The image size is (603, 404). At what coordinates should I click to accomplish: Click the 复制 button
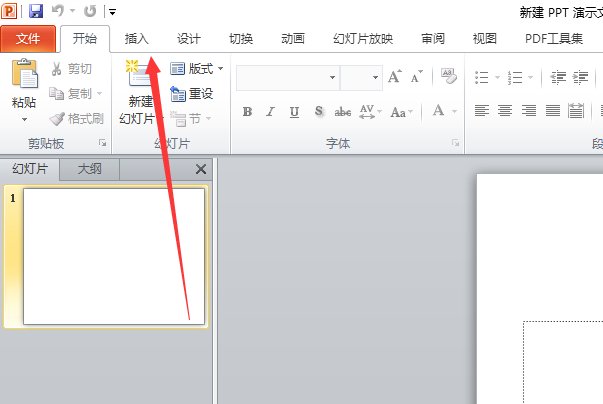(70, 93)
